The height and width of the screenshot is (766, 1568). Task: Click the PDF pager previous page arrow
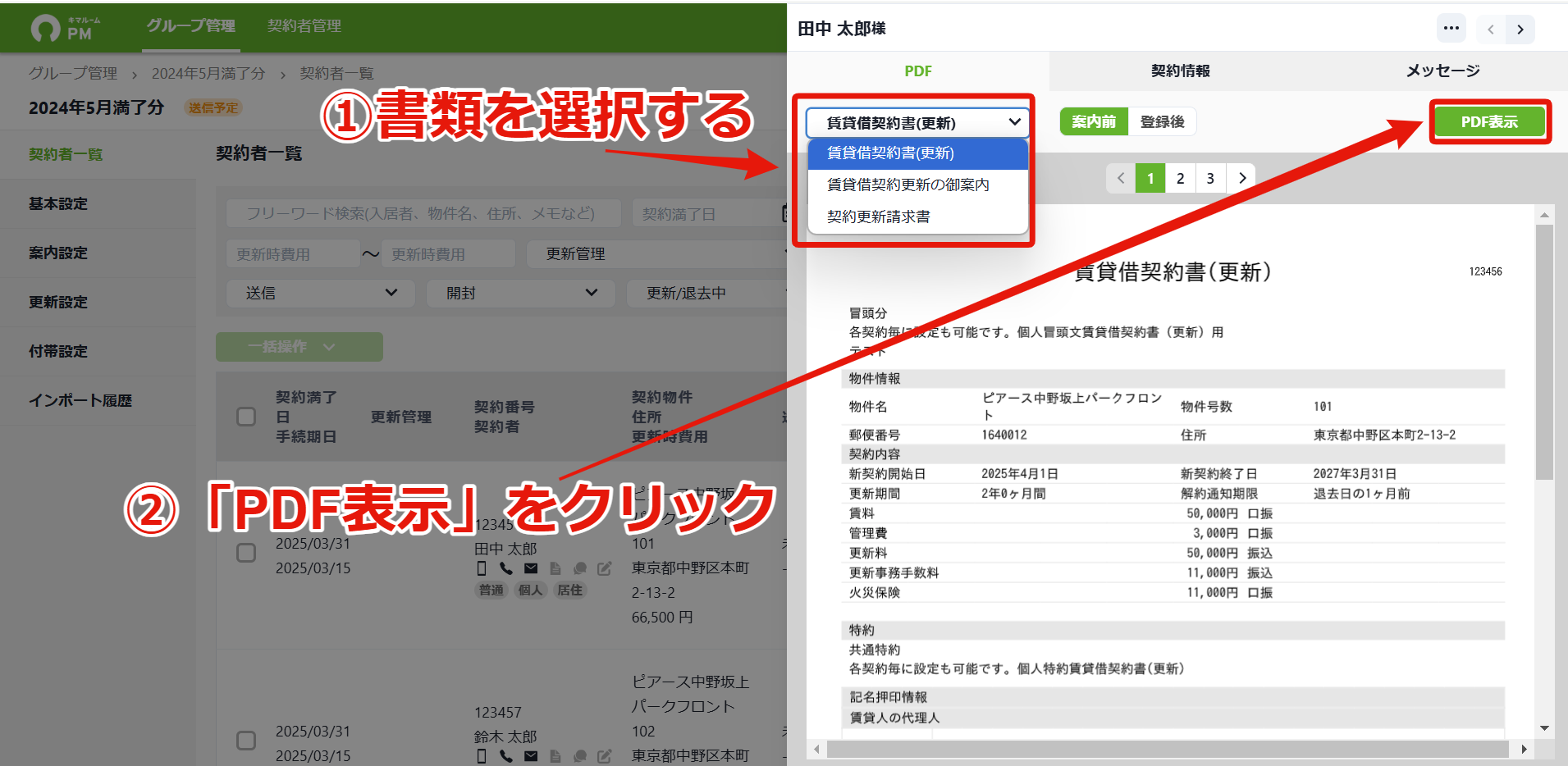point(1121,178)
